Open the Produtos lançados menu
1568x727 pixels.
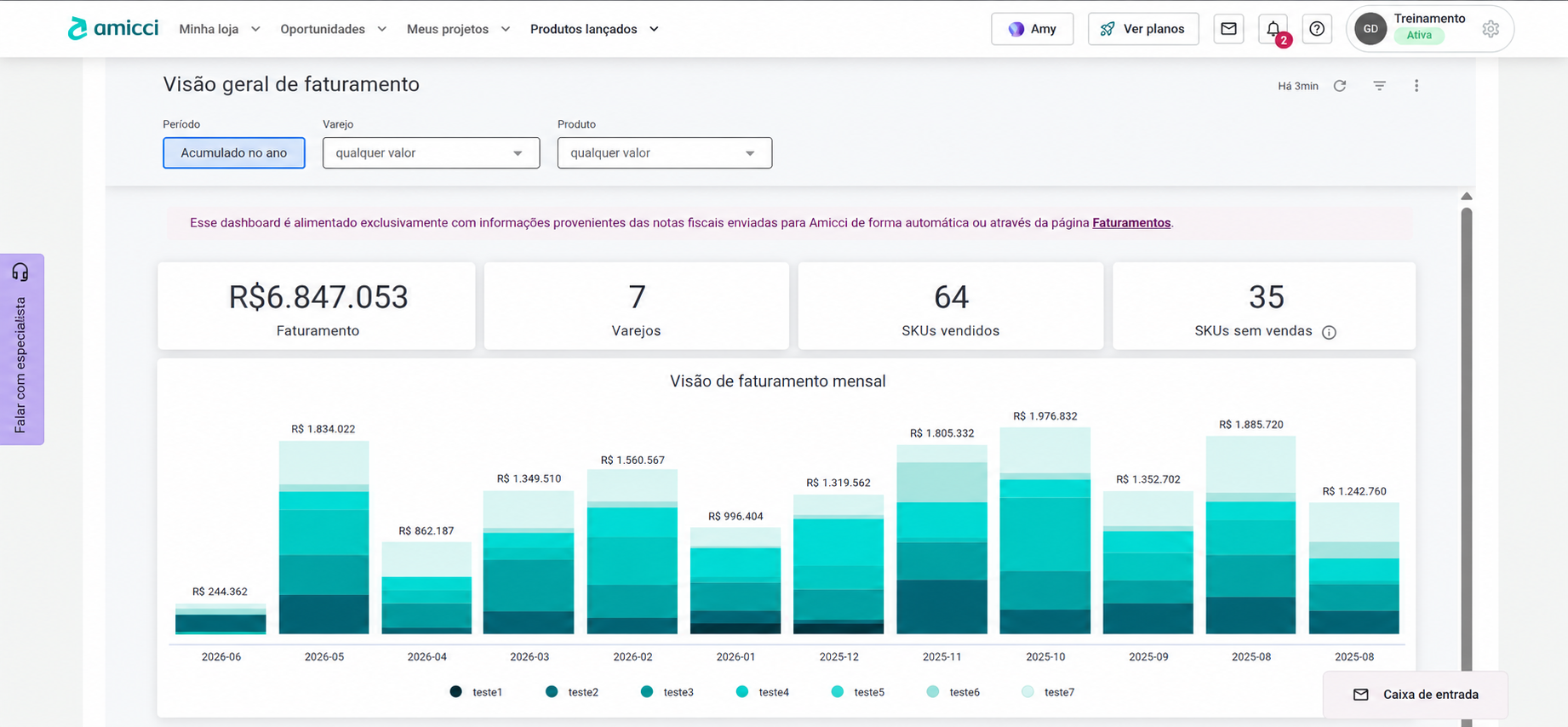(595, 29)
